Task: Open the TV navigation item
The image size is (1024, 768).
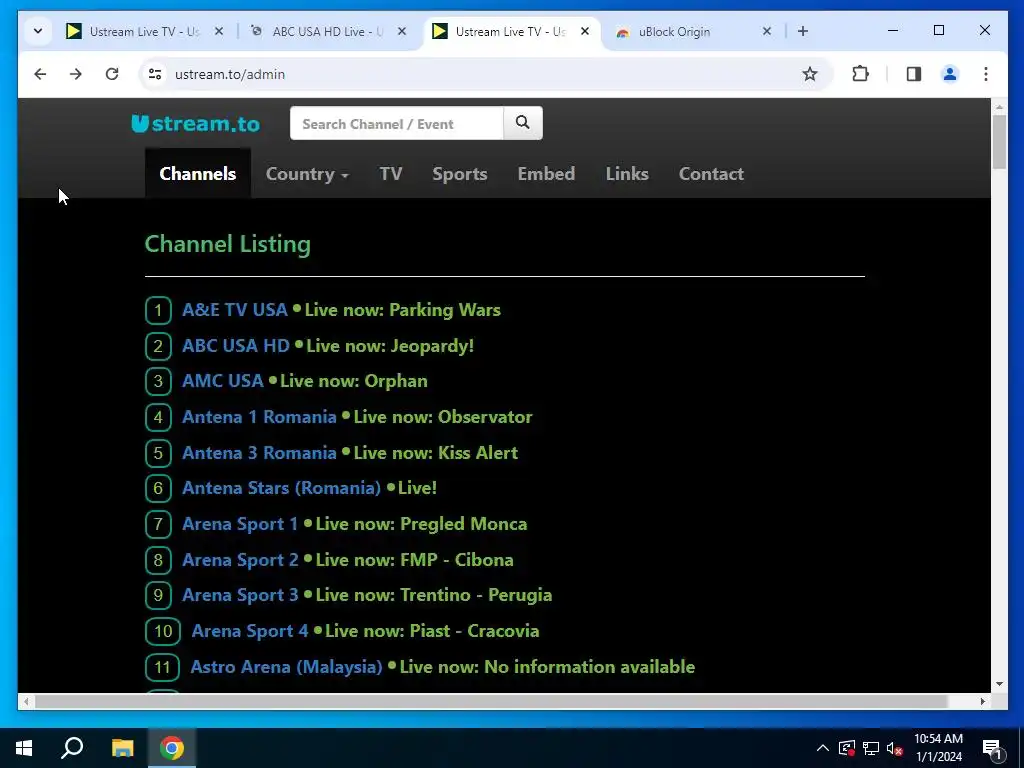Action: coord(391,174)
